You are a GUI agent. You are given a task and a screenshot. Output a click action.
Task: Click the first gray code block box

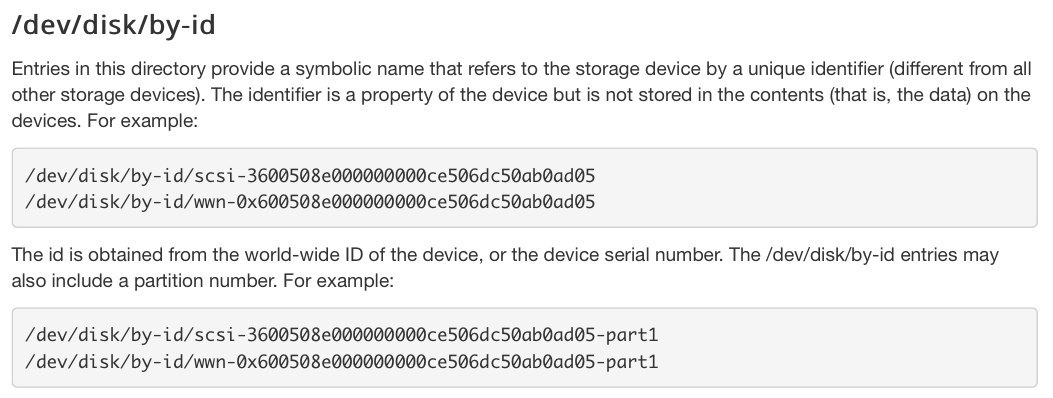click(524, 188)
